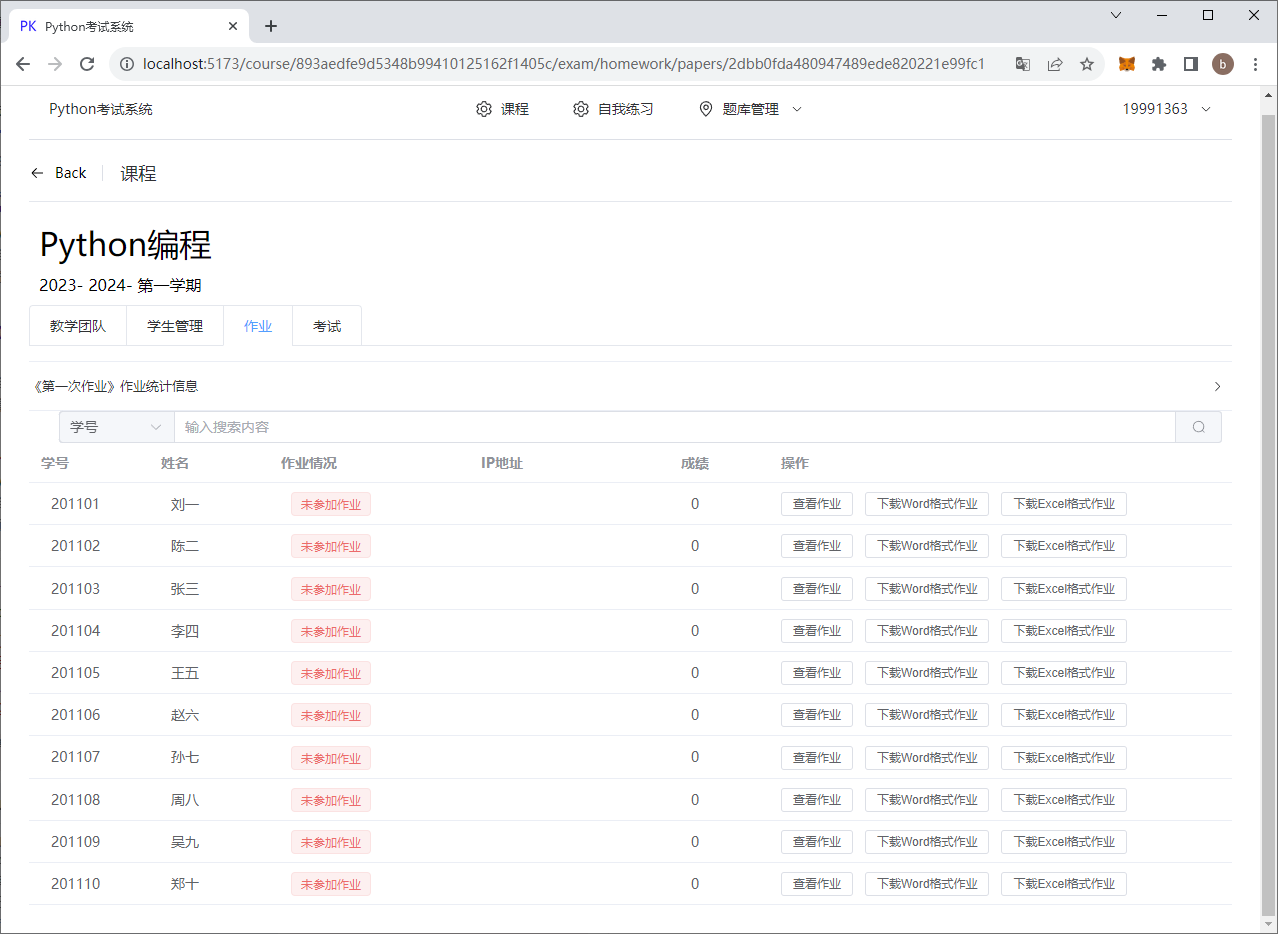Click the Python编程 course title
The height and width of the screenshot is (934, 1278).
click(126, 245)
